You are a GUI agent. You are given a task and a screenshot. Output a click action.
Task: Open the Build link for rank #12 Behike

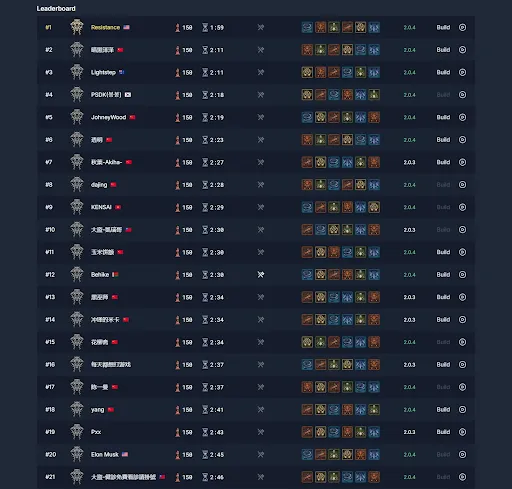click(x=443, y=275)
